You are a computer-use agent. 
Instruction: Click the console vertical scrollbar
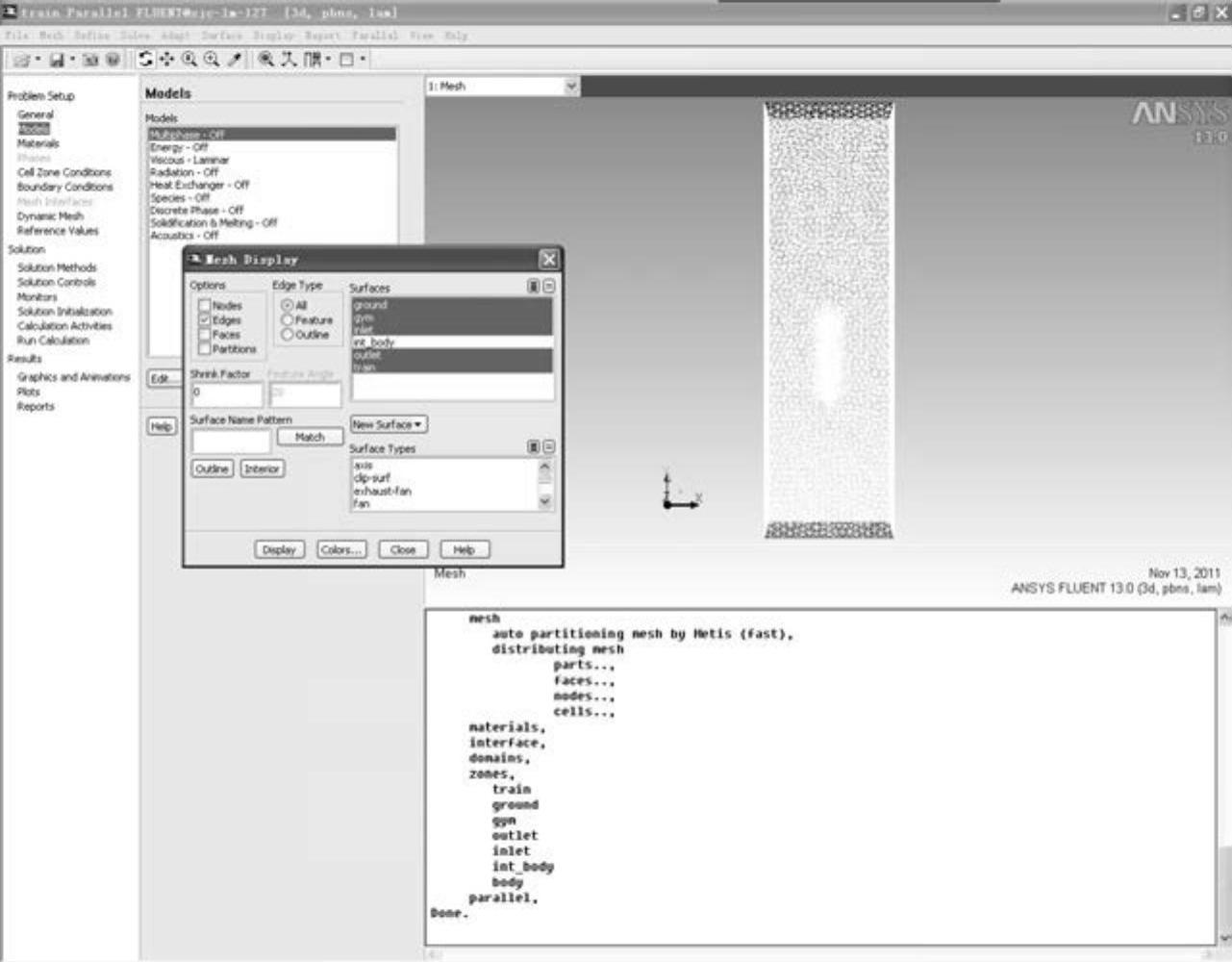(1224, 777)
